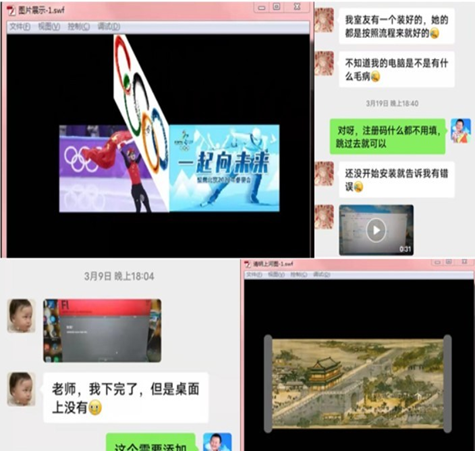Open 文件(F) menu in 图片展示-1.swf window

click(20, 27)
